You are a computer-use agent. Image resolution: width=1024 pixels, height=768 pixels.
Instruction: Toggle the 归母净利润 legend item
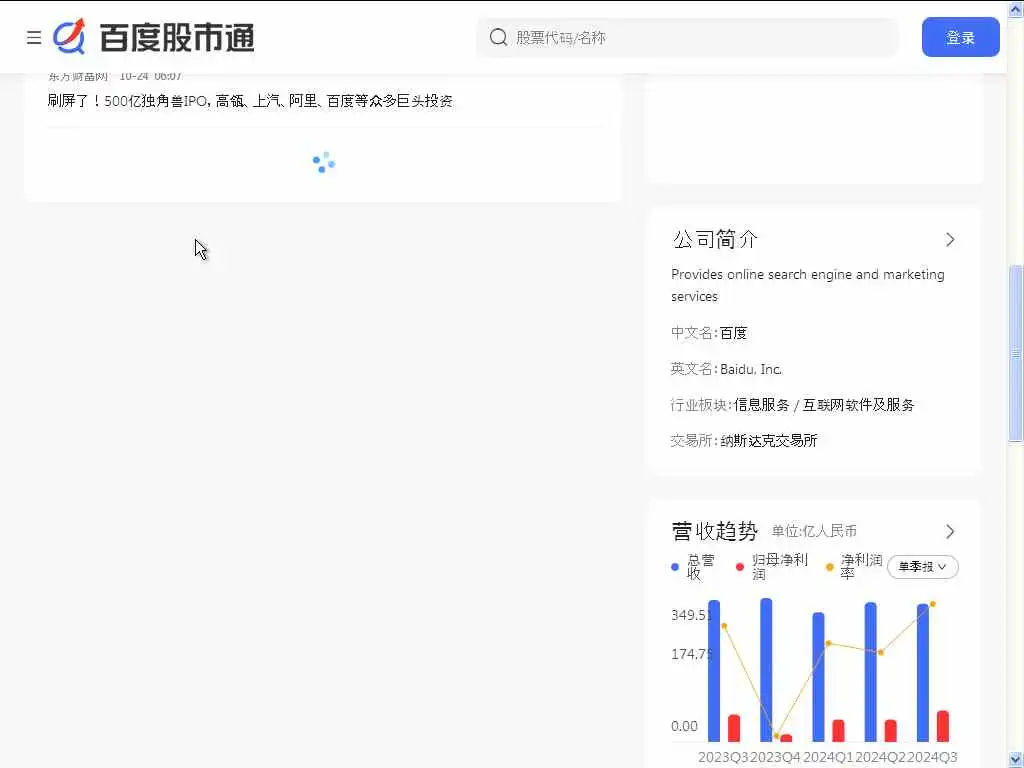[x=772, y=567]
